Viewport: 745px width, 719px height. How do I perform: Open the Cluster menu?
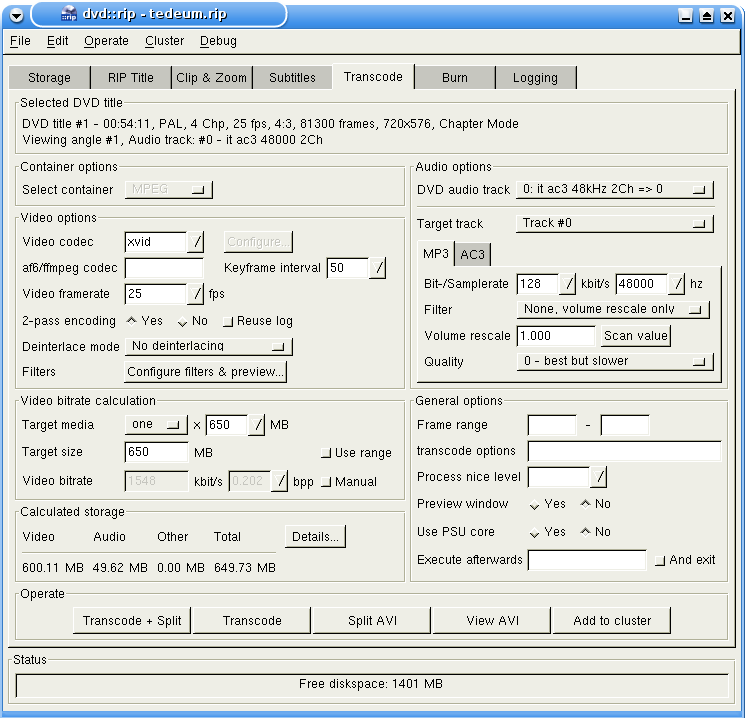tap(164, 41)
